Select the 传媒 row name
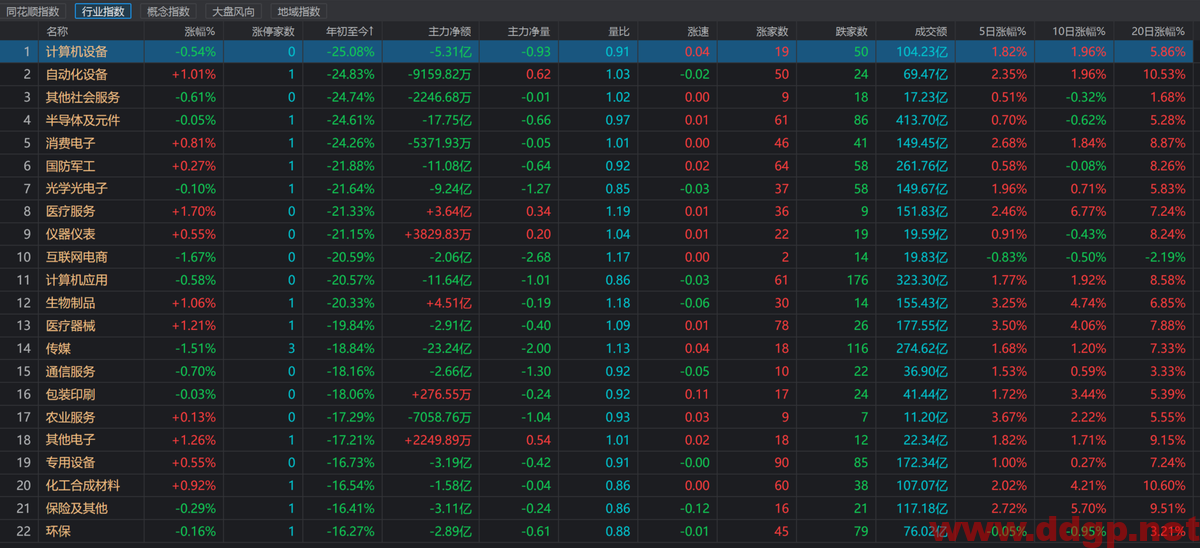The height and width of the screenshot is (548, 1200). 58,348
